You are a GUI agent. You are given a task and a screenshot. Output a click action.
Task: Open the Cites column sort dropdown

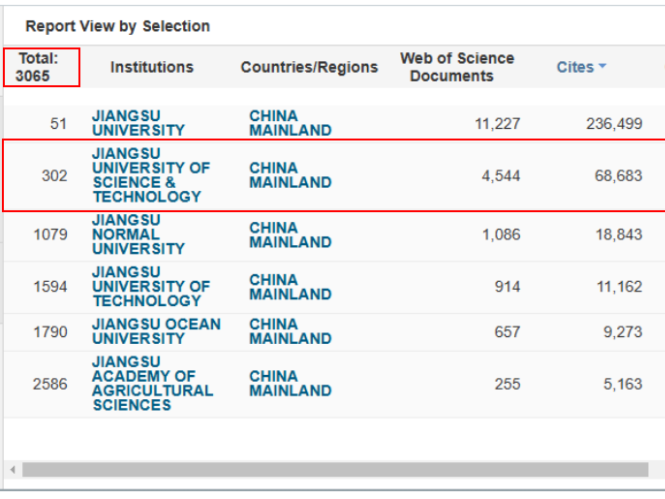(581, 67)
